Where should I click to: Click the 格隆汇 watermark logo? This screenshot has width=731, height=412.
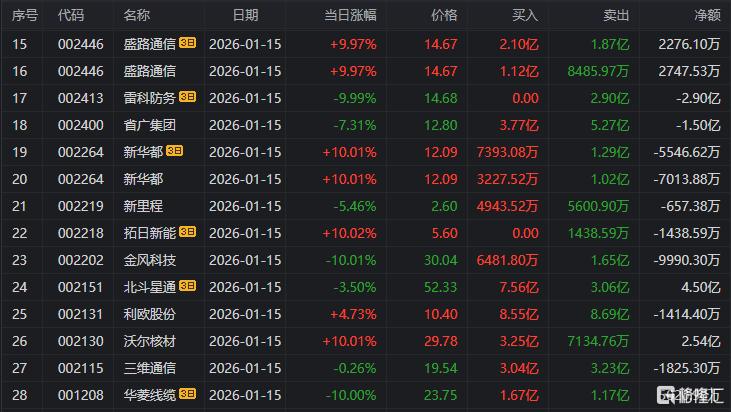(688, 396)
